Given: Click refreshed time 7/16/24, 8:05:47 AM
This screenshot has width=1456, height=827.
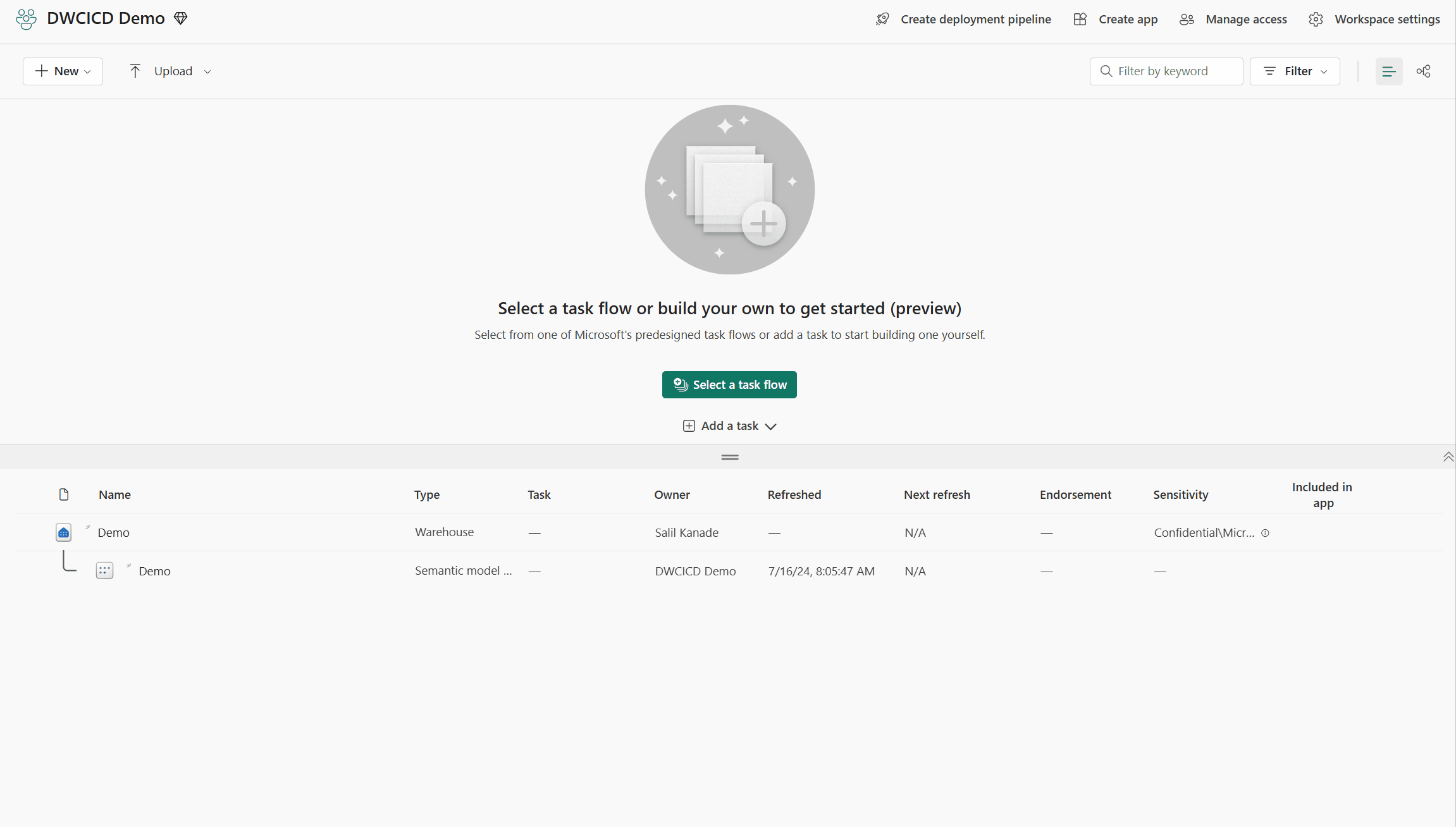Looking at the screenshot, I should (x=821, y=571).
